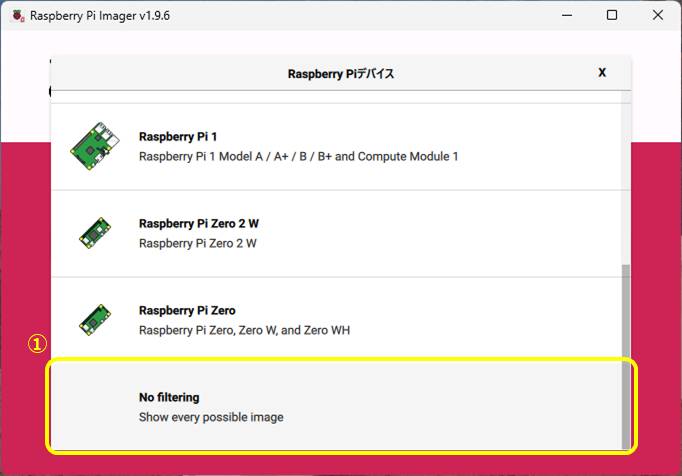Minimize the Raspberry Pi Imager window

coord(565,16)
